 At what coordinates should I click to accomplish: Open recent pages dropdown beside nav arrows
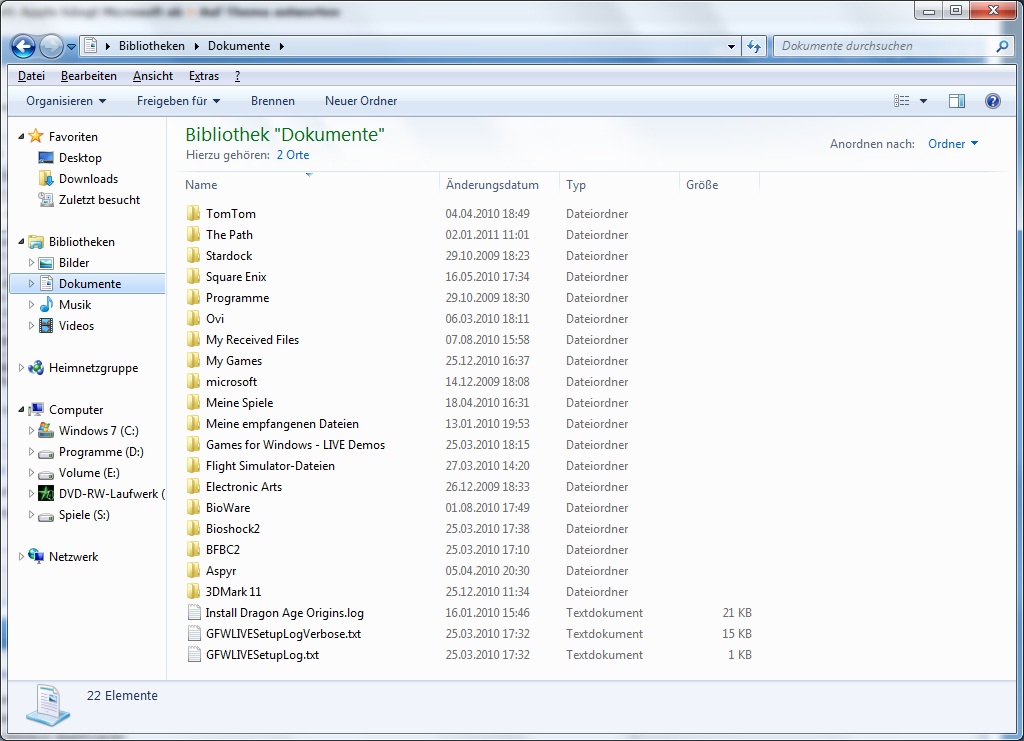[71, 47]
